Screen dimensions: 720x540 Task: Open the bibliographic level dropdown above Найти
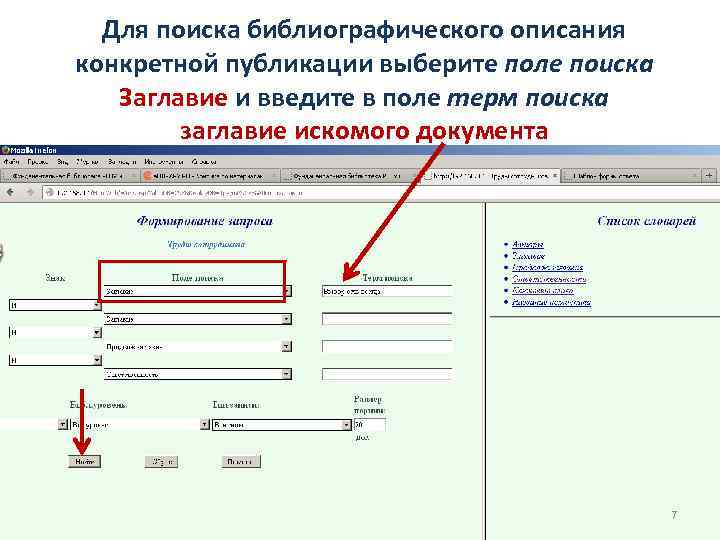[x=140, y=425]
